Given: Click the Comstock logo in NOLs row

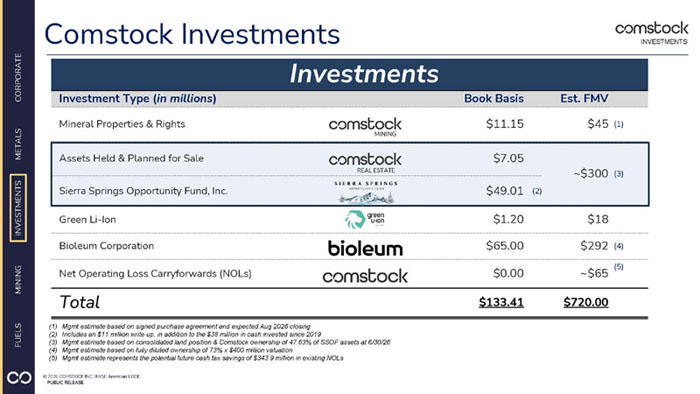Looking at the screenshot, I should pos(365,276).
